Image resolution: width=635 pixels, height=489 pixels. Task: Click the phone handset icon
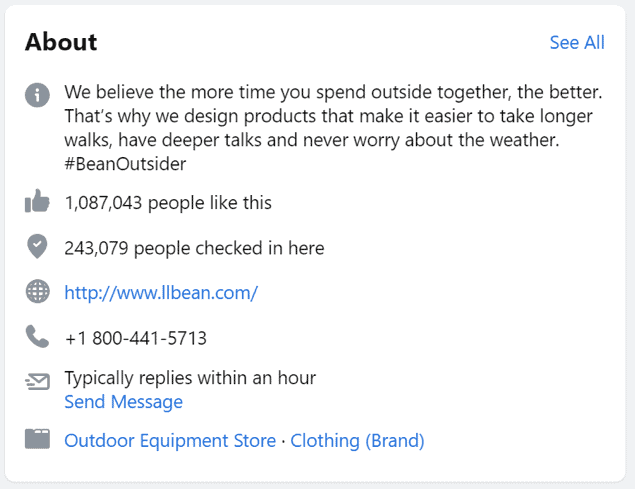click(x=37, y=337)
